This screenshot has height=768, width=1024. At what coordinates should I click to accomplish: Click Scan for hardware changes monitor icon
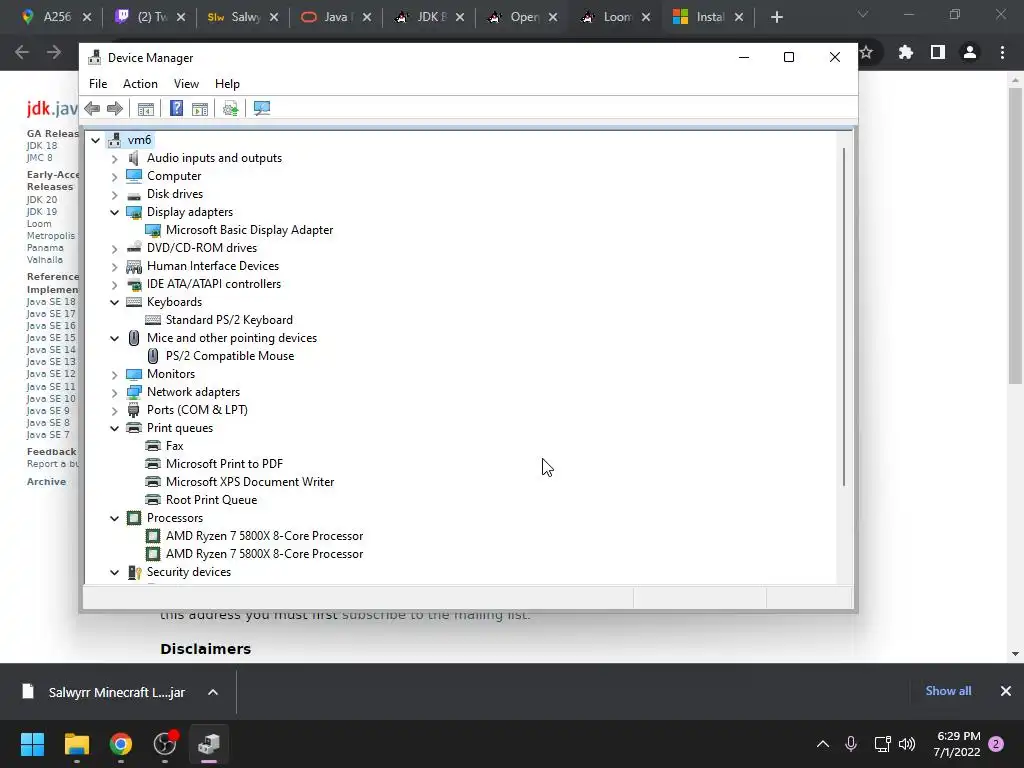[x=262, y=108]
